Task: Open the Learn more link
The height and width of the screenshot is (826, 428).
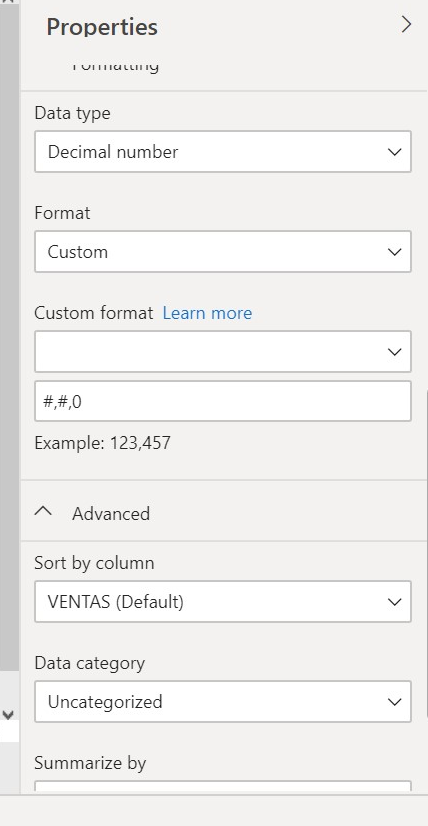Action: (x=207, y=313)
